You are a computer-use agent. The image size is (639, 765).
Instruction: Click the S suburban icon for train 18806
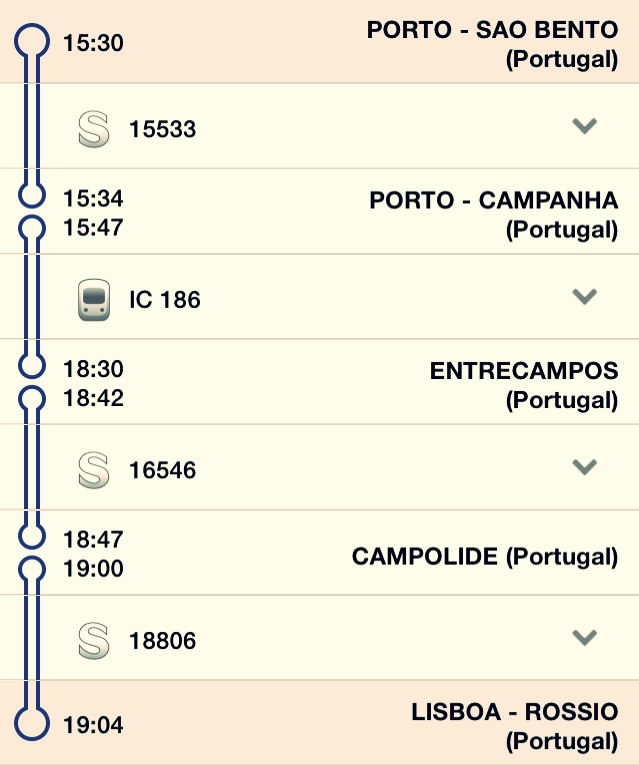tap(93, 641)
